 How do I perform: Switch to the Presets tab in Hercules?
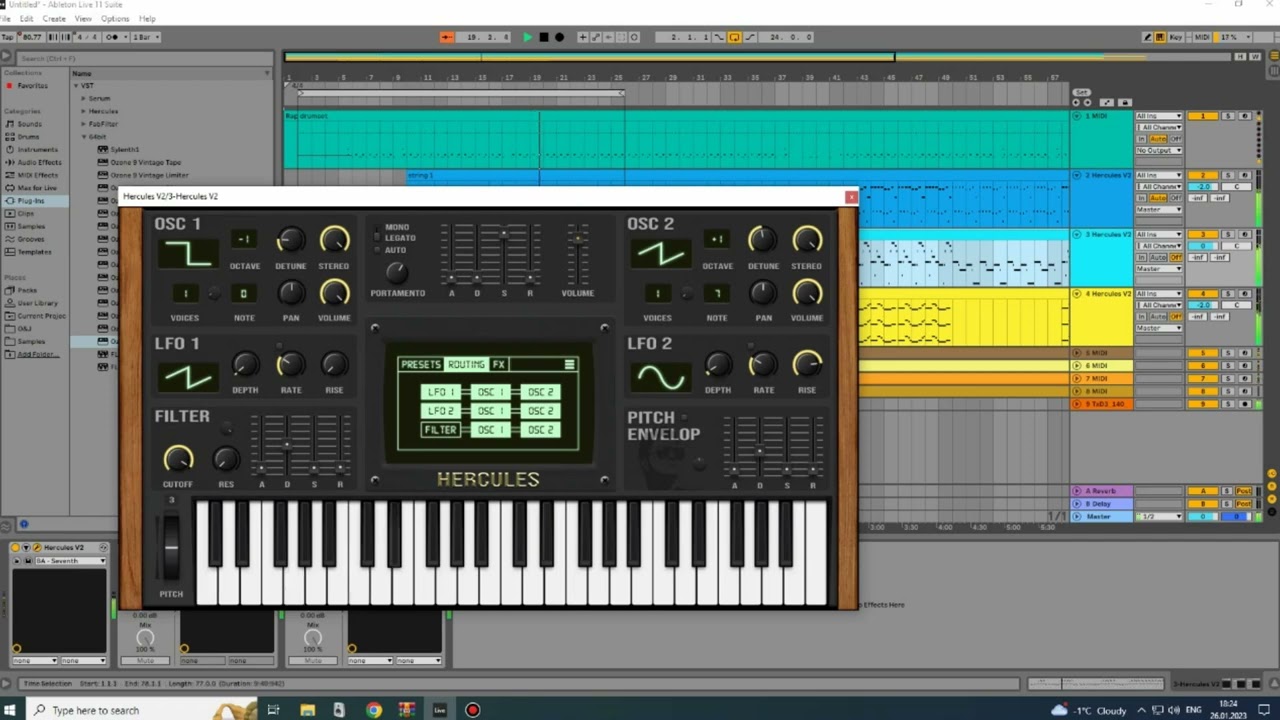[421, 365]
